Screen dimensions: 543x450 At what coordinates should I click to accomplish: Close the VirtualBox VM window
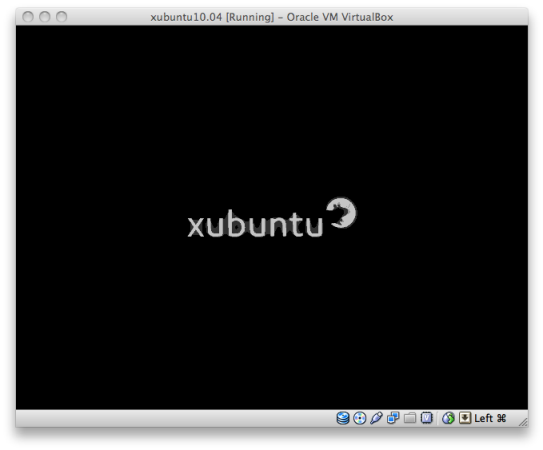(28, 17)
